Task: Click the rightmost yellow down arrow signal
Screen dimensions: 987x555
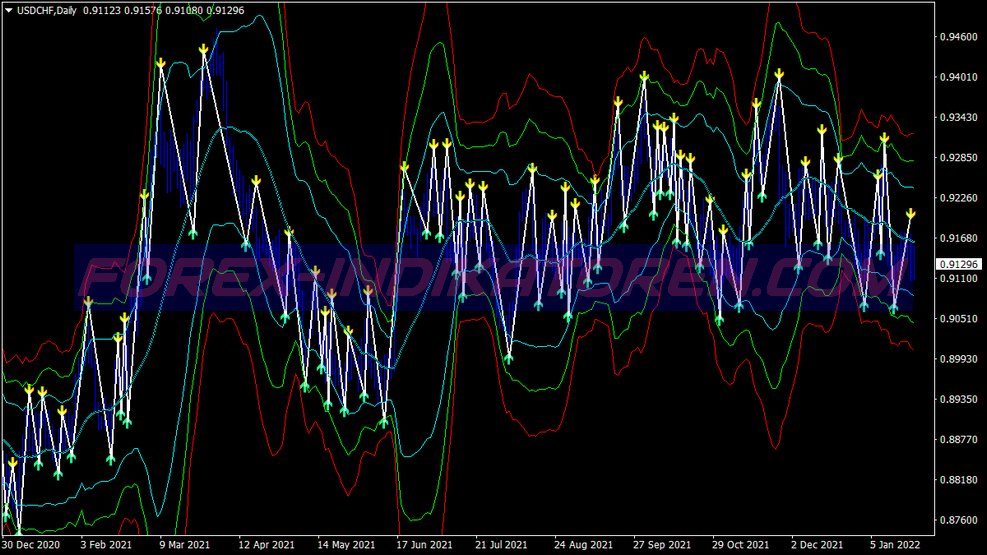Action: click(911, 214)
